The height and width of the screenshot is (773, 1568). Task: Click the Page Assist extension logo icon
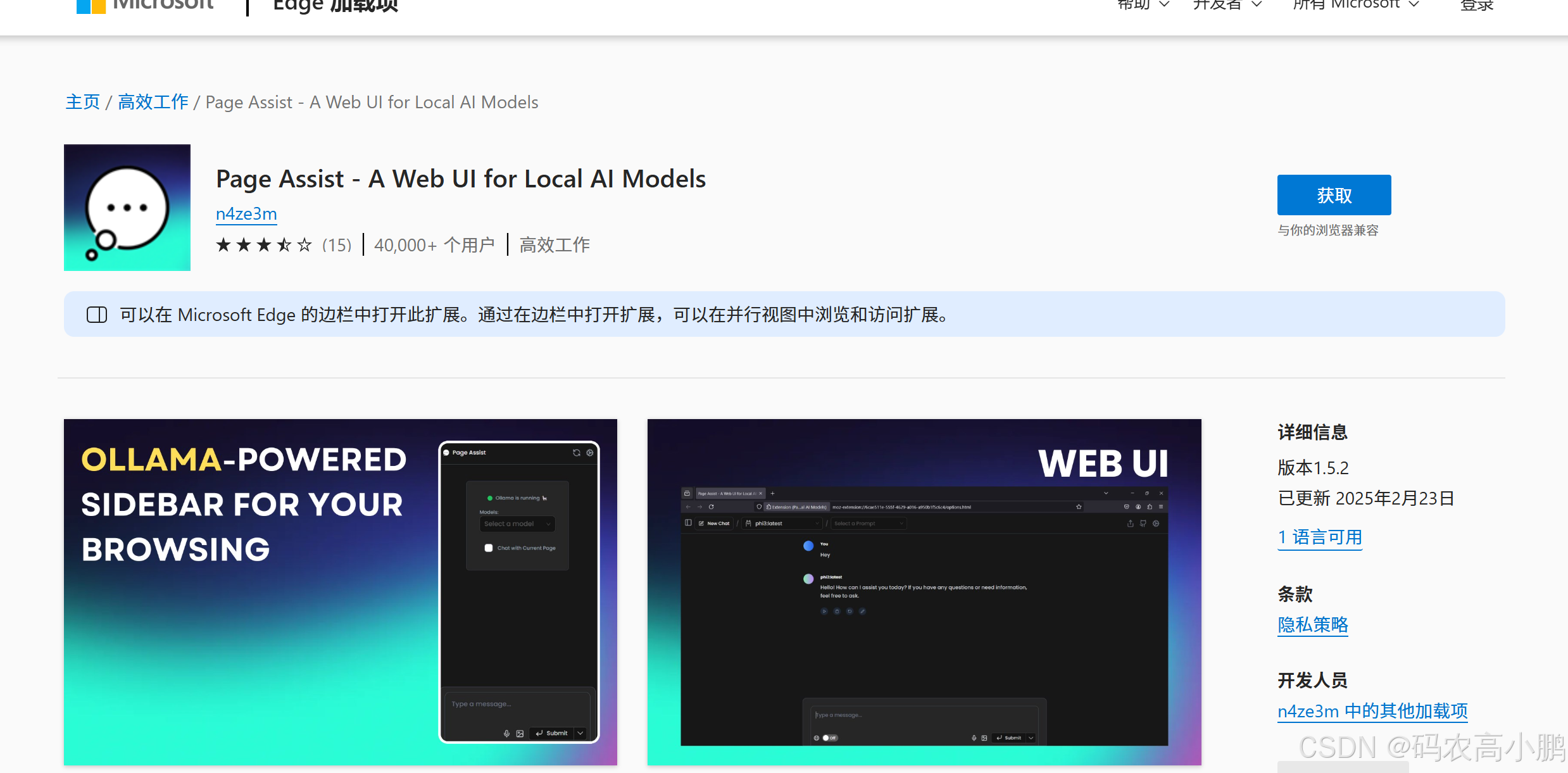click(x=127, y=208)
